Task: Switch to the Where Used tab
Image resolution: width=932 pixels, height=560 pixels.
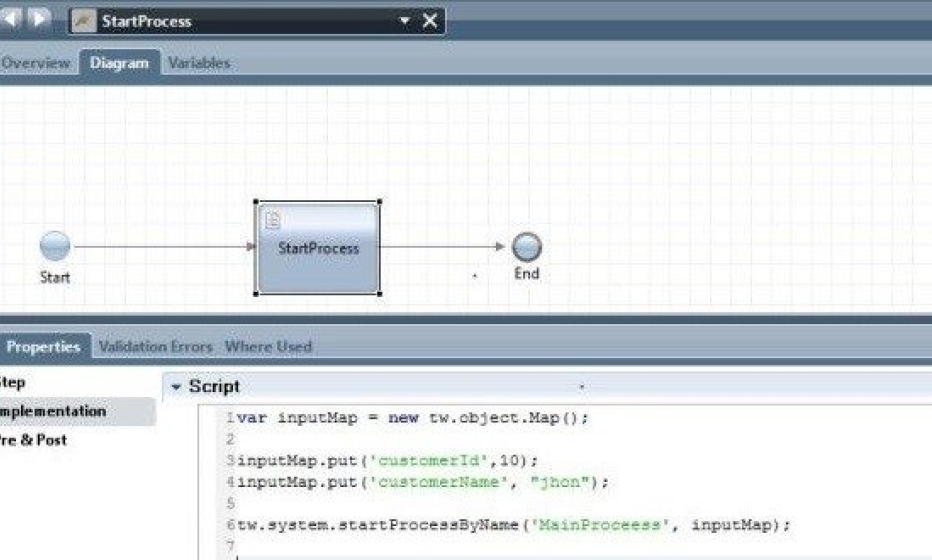Action: pos(268,347)
